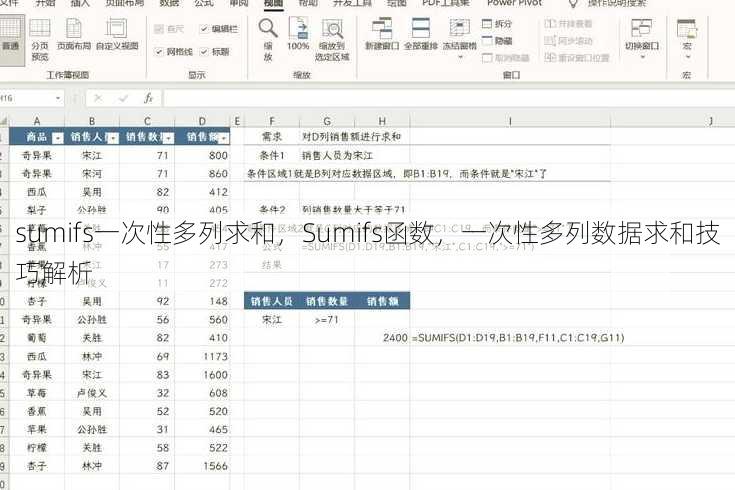The width and height of the screenshot is (735, 490).
Task: Click inside the formula bar input area
Action: tap(448, 98)
